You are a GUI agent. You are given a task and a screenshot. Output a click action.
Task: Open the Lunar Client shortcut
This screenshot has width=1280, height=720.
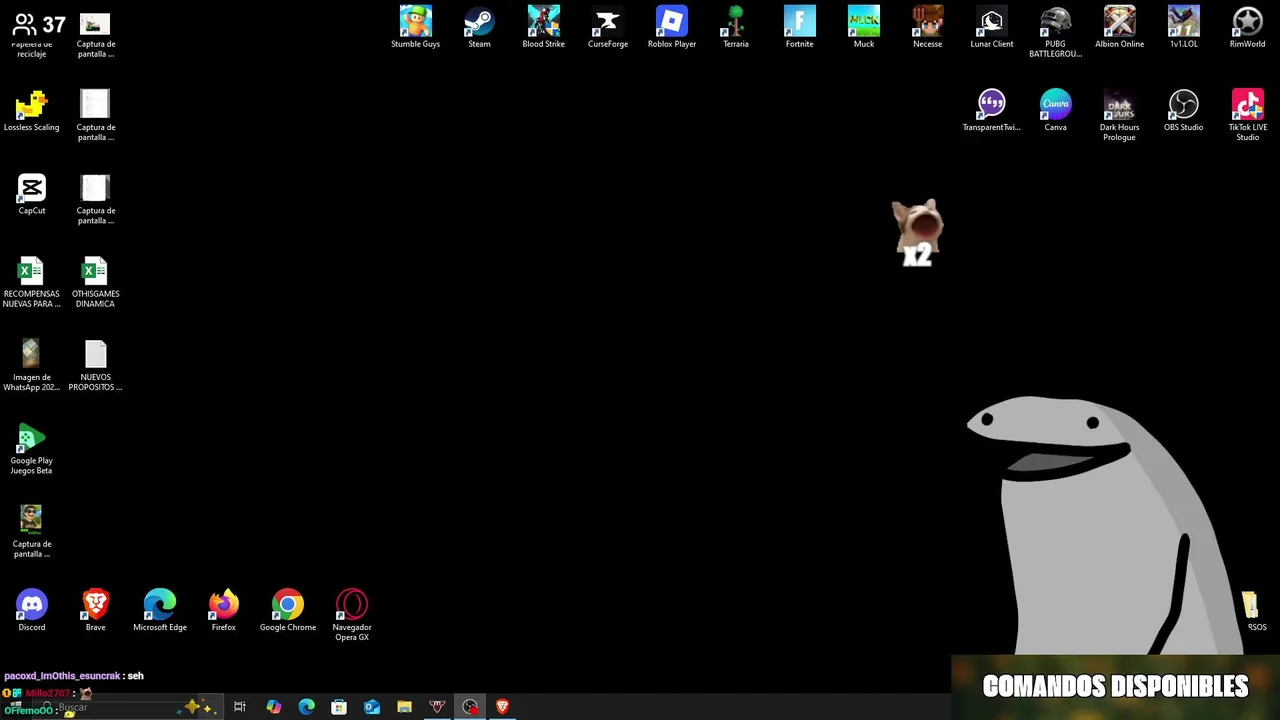pos(991,27)
